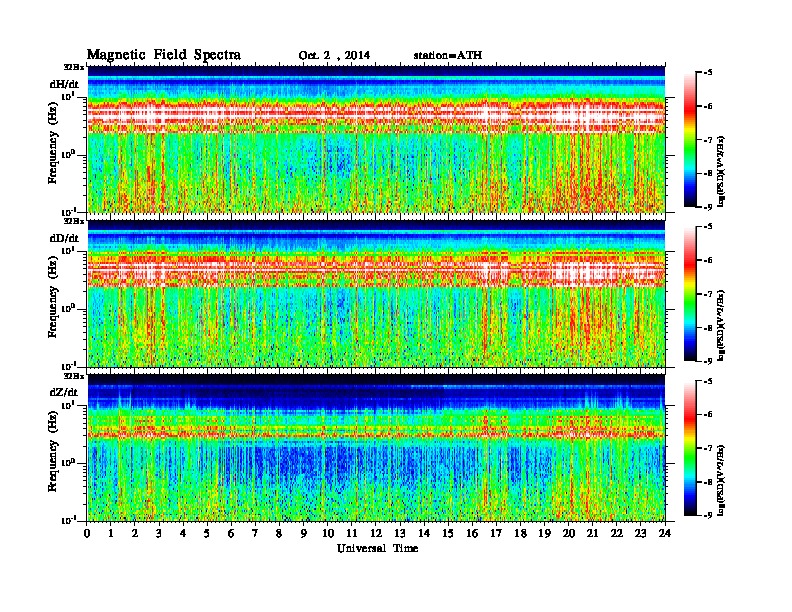Viewport: 792px width, 612px height.
Task: Click the dH/dt panel color scale bar
Action: point(689,139)
